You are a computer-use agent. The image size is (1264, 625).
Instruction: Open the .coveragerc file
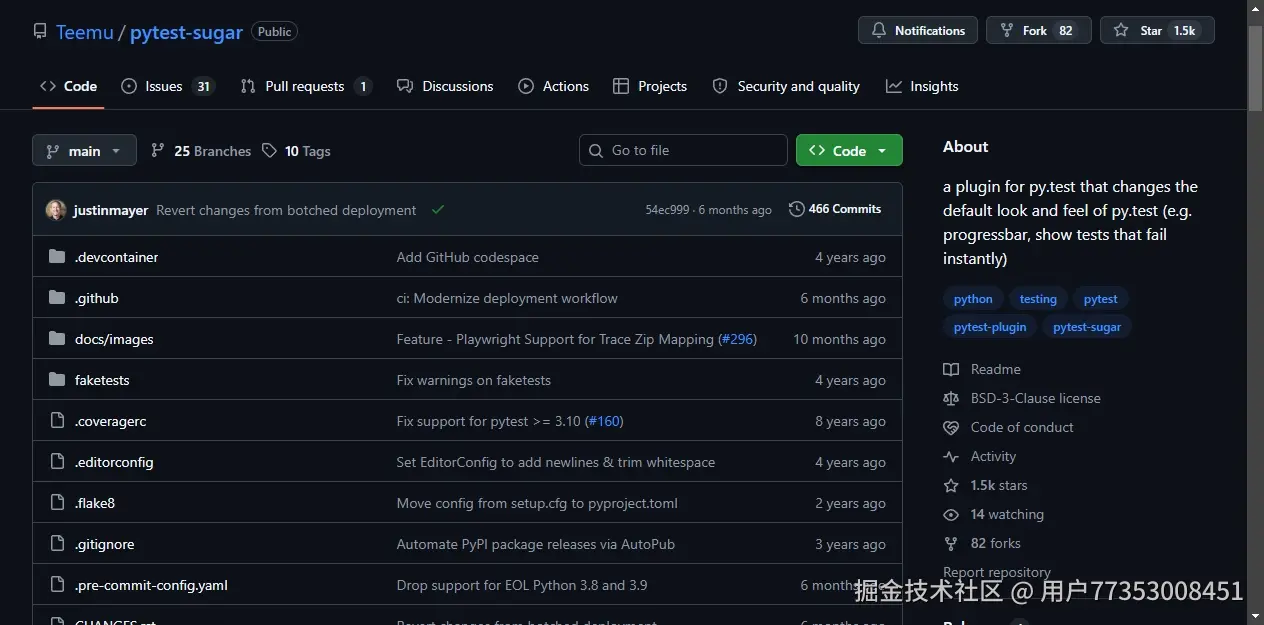tap(110, 421)
